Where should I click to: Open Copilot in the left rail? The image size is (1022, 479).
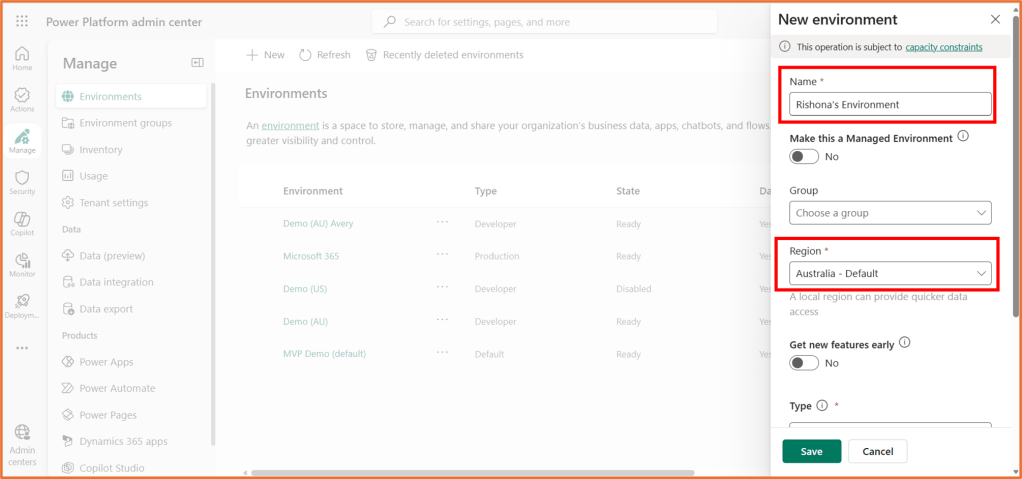22,224
